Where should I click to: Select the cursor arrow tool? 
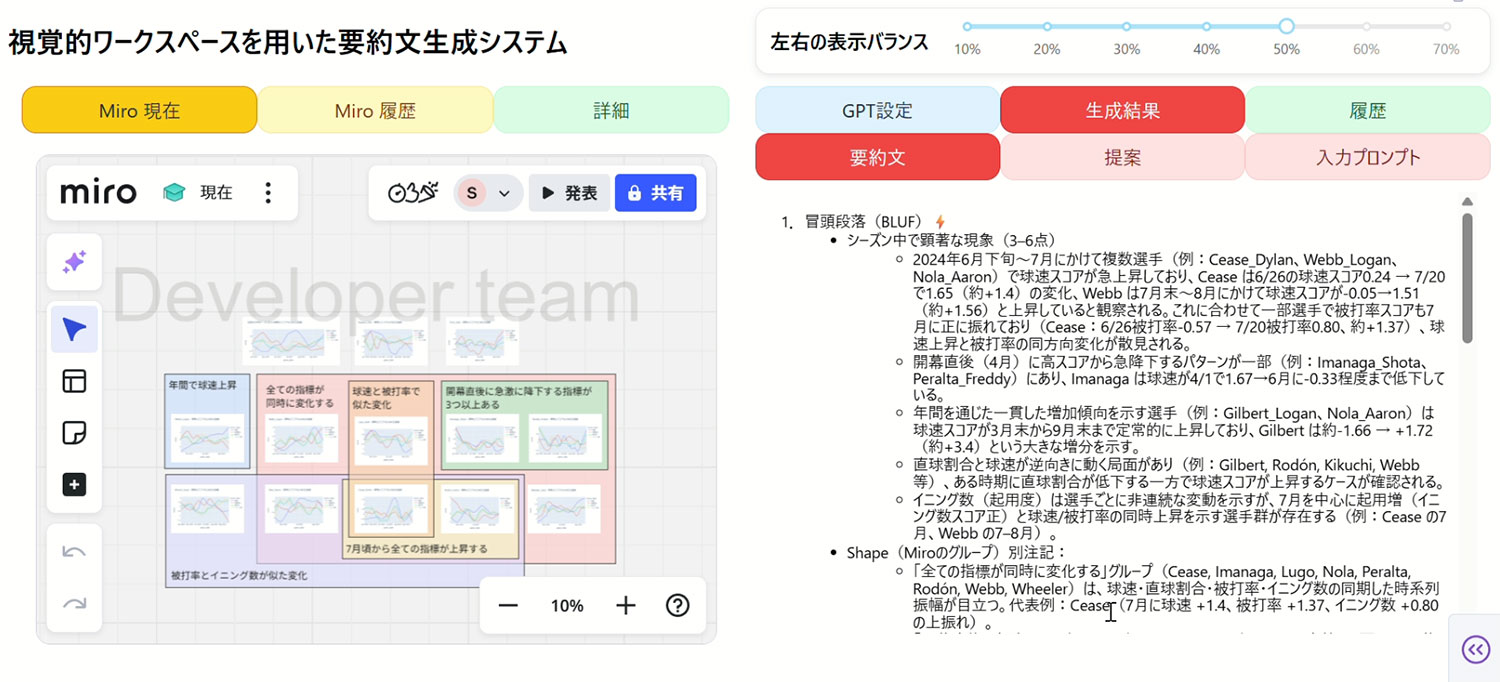point(75,329)
